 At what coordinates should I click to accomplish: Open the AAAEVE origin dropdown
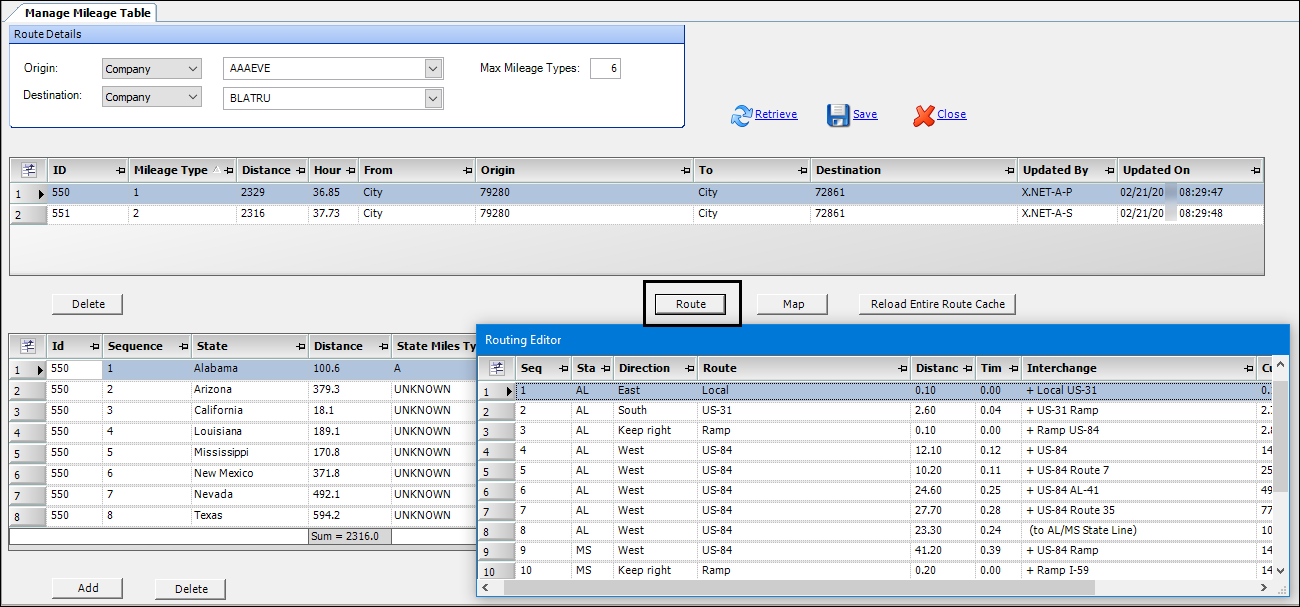[433, 69]
